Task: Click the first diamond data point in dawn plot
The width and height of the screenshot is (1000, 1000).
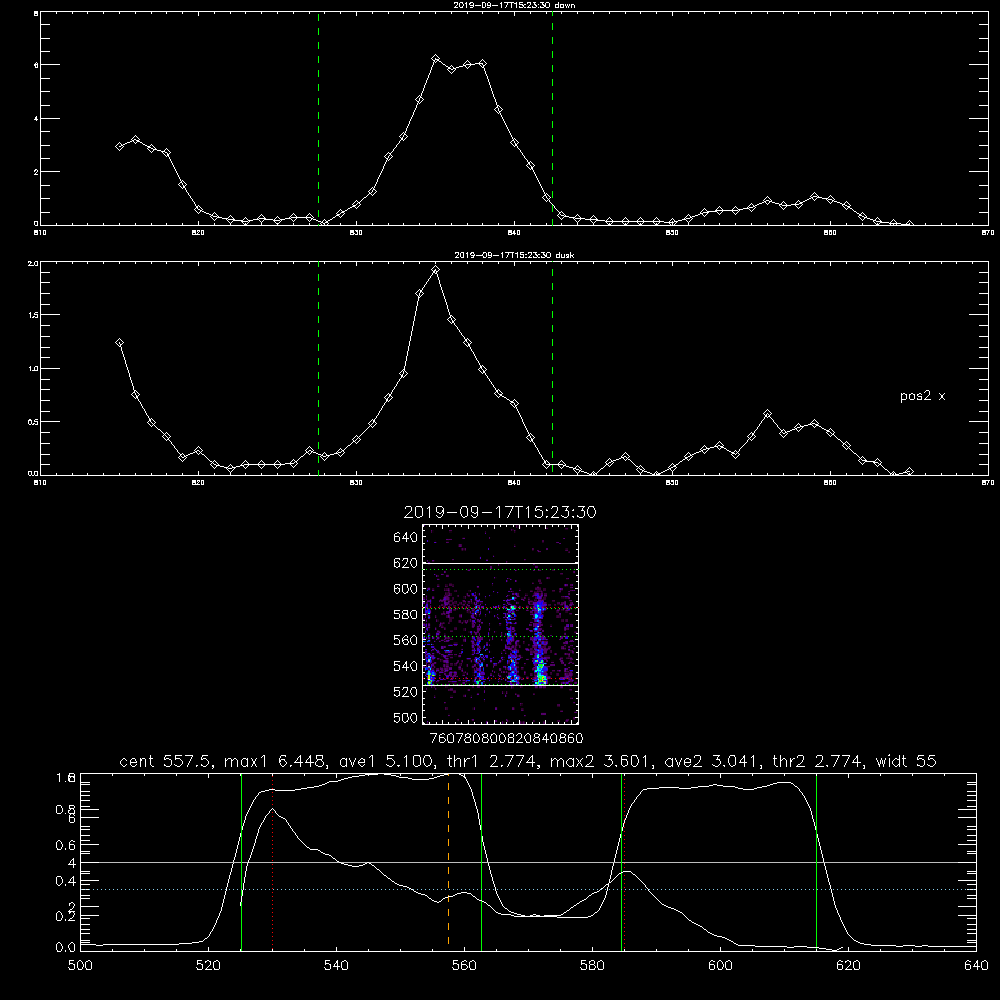Action: (119, 146)
